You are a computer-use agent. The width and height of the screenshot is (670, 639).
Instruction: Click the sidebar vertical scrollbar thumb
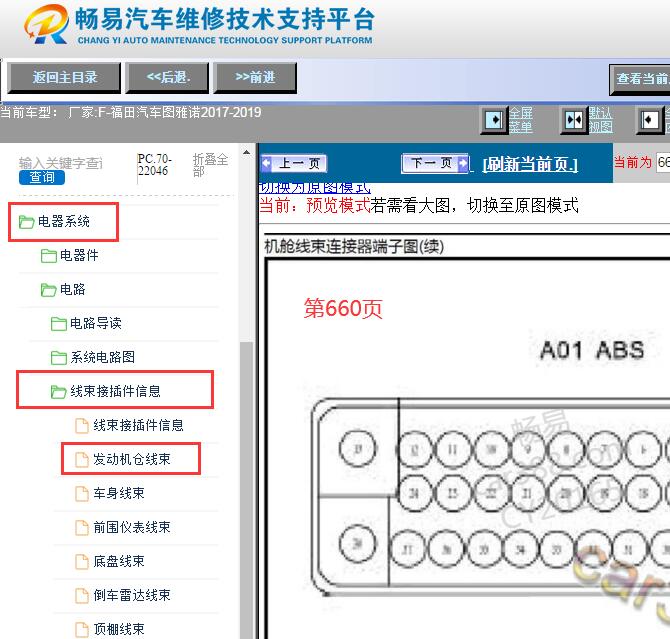point(247,490)
